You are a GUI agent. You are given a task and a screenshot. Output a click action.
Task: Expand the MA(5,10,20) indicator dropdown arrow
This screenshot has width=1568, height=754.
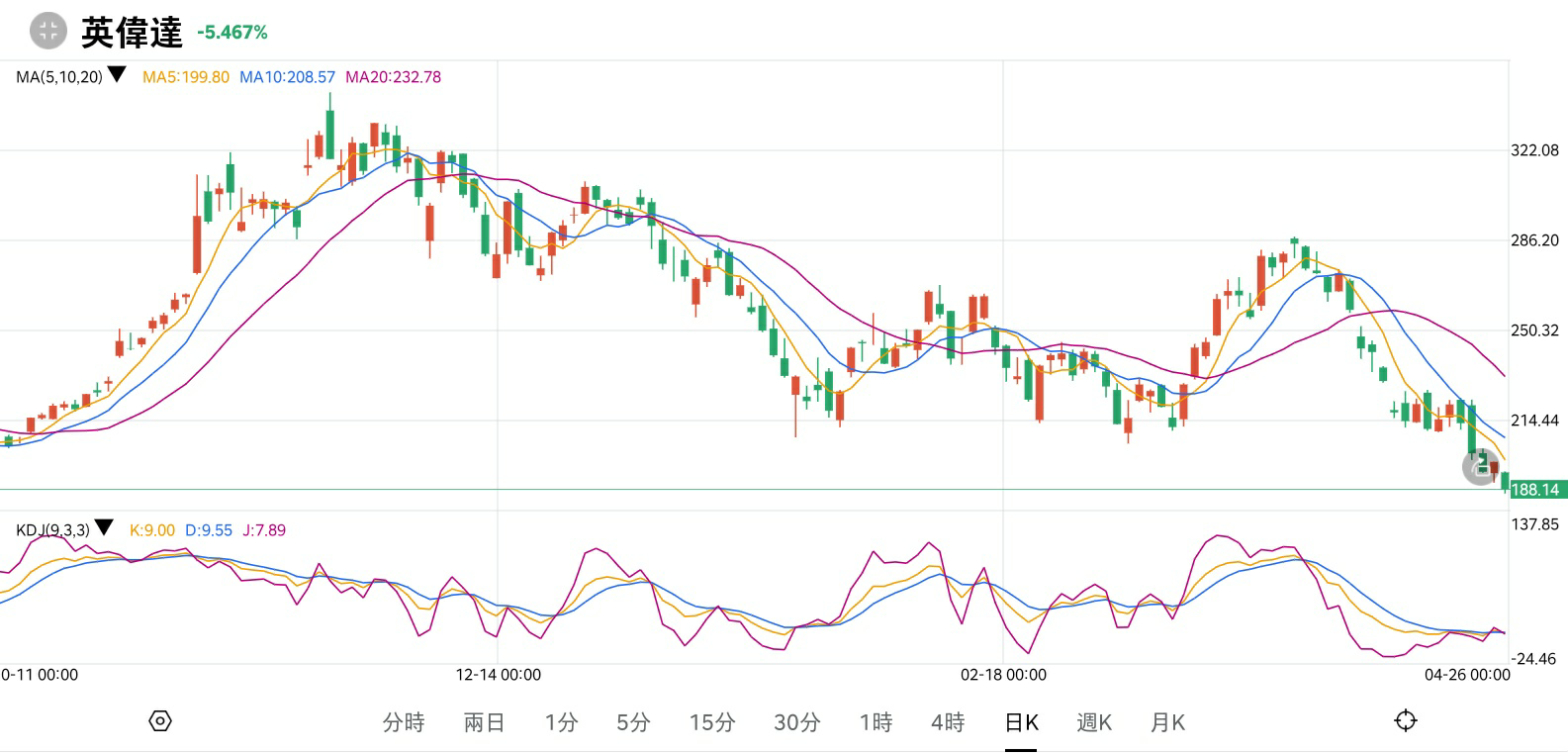[x=117, y=75]
